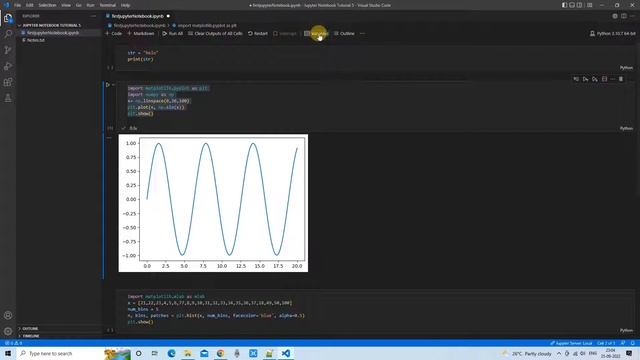Screen dimensions: 640x360
Task: Open the Testing flask view
Action: point(8,98)
